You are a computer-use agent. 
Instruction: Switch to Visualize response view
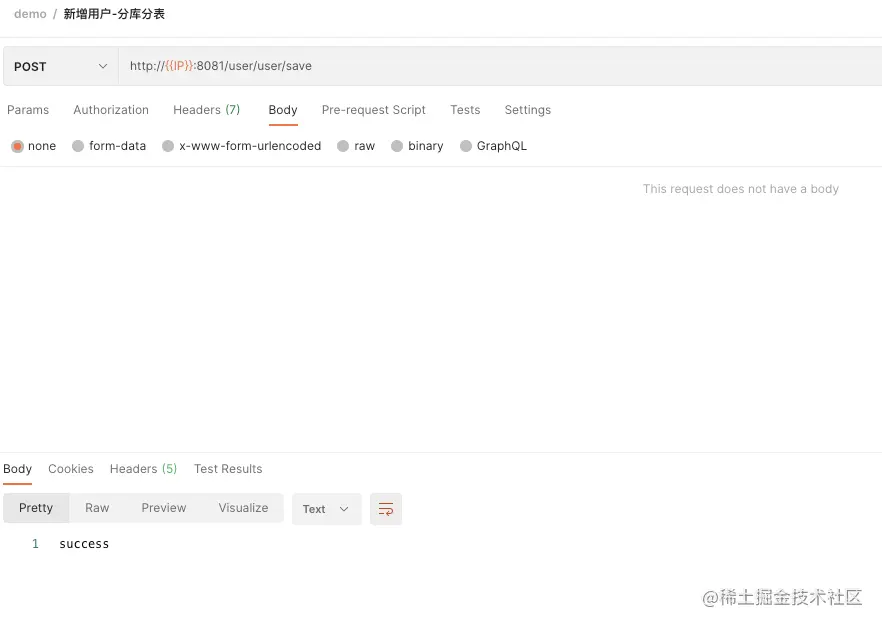click(x=243, y=508)
